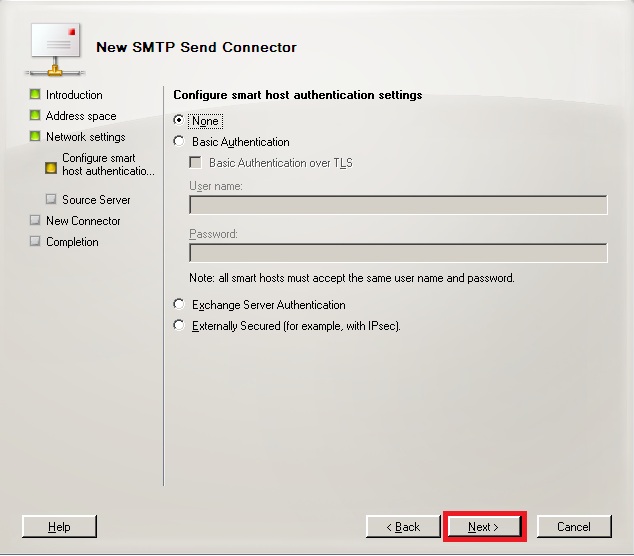Cancel the New SMTP Send Connector wizard
This screenshot has height=556, width=634.
coord(574,527)
